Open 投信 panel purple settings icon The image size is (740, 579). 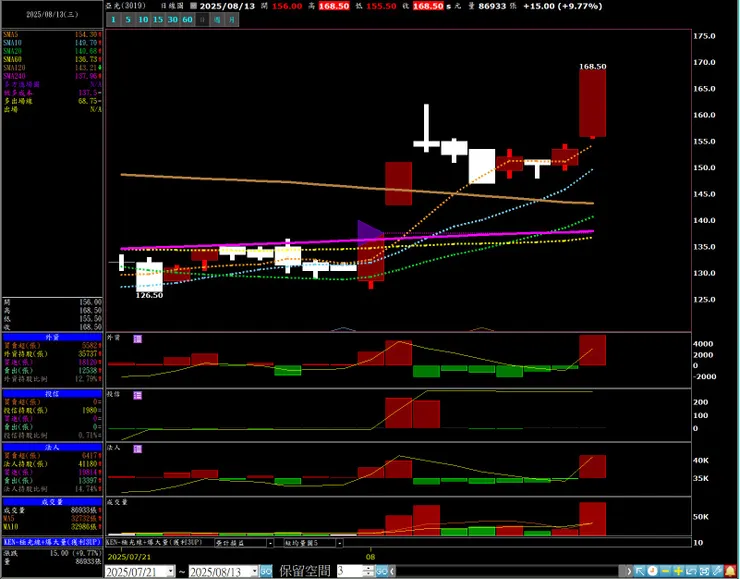137,395
